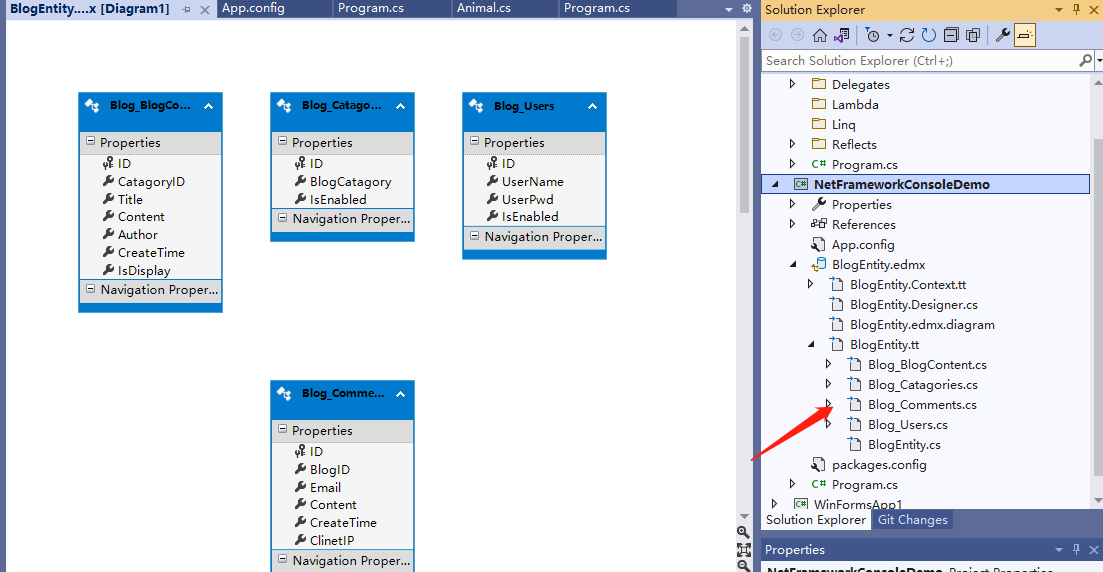The width and height of the screenshot is (1103, 572).
Task: Open Properties via the wrench toolbar icon
Action: pyautogui.click(x=1003, y=35)
